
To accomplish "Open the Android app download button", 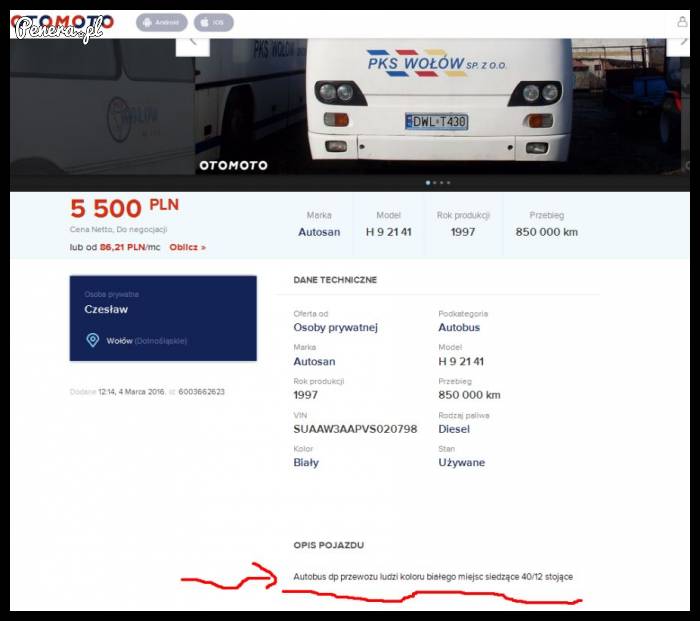I will click(162, 22).
